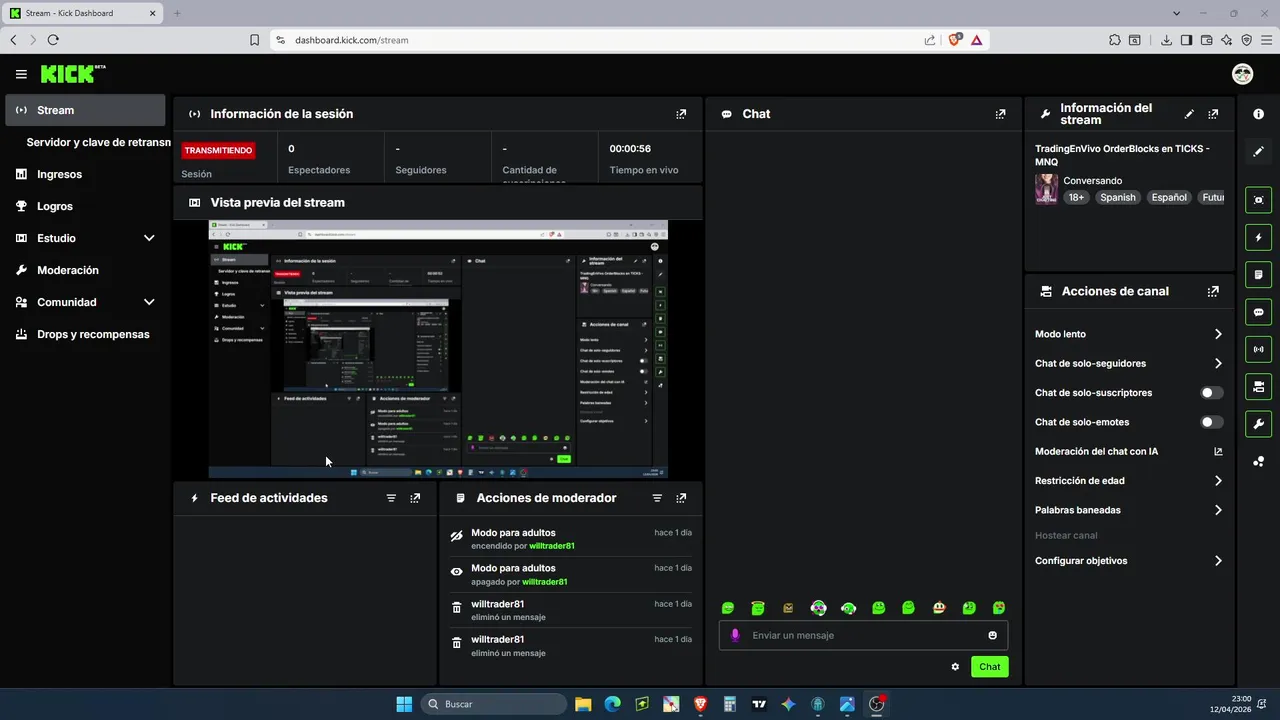Click the Kick logo
This screenshot has height=720, width=1280.
tap(73, 74)
